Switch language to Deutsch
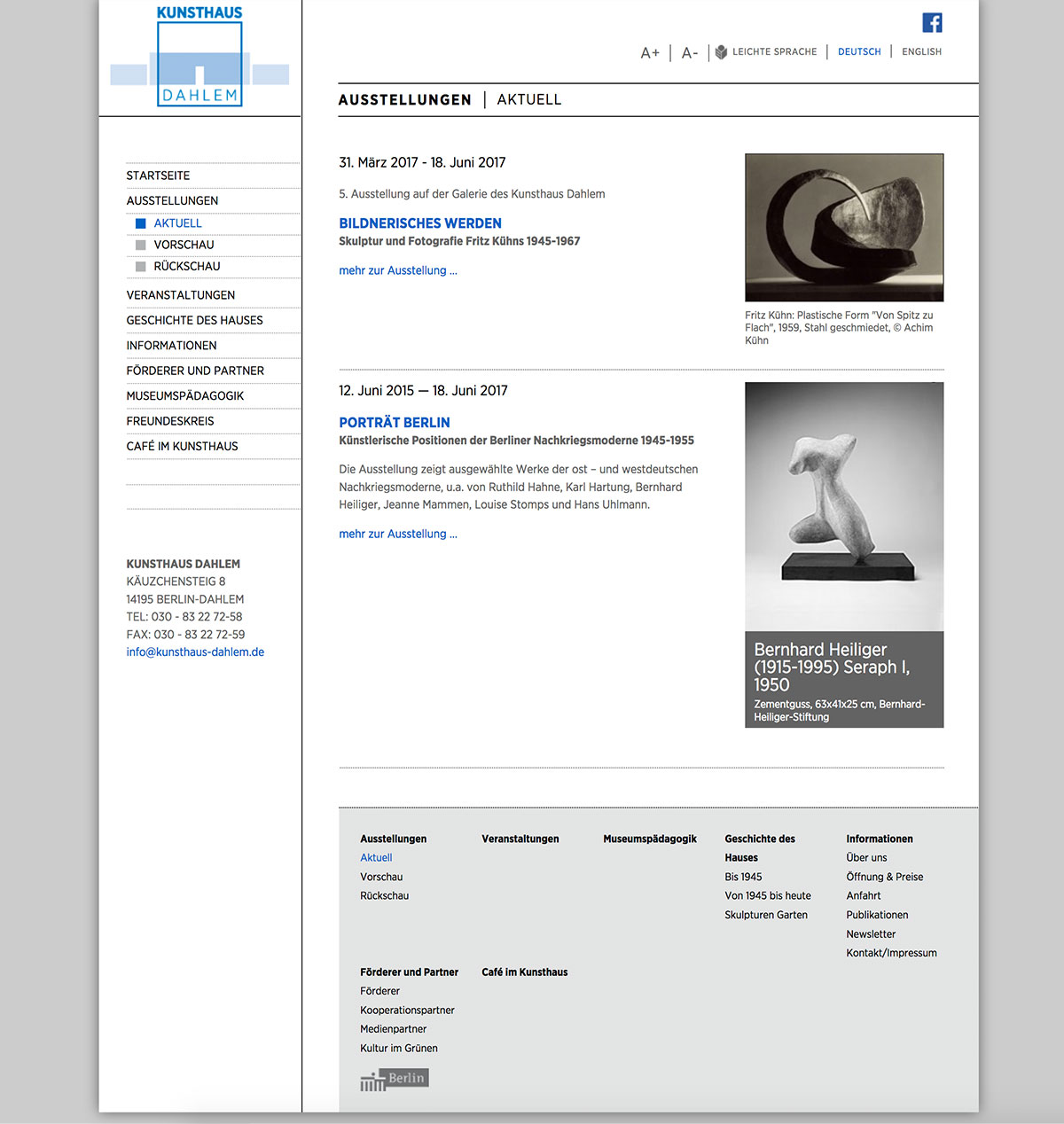 [x=859, y=52]
